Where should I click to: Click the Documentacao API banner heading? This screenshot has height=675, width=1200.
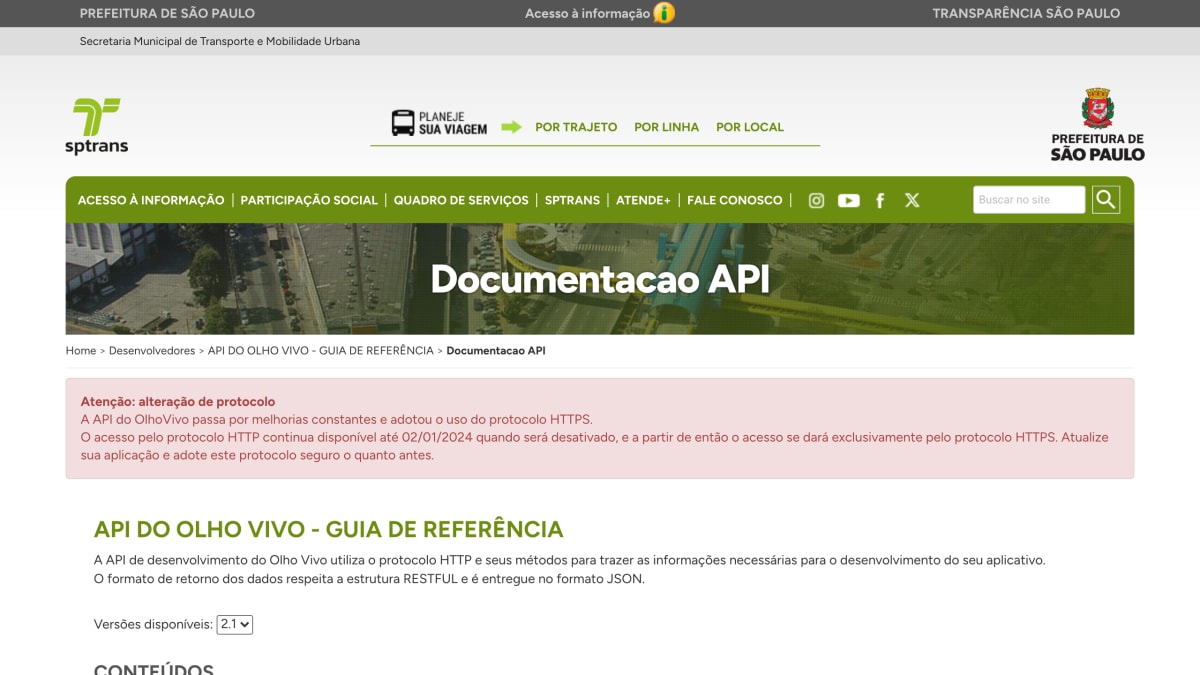pyautogui.click(x=600, y=279)
